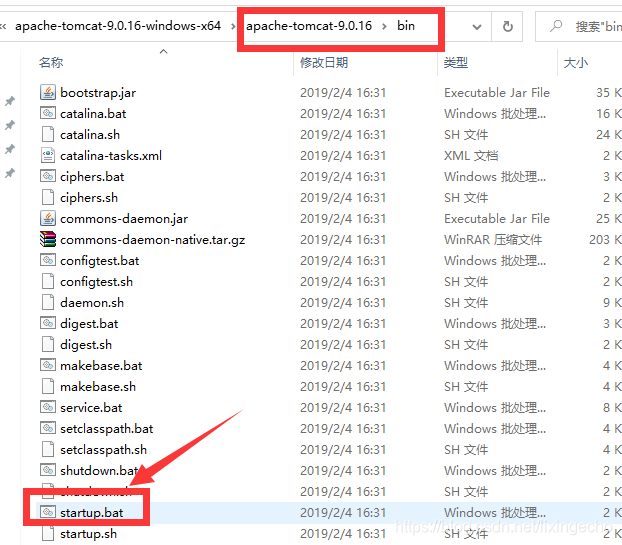This screenshot has height=545, width=622.
Task: Sort files by 大小 column header
Action: coord(576,62)
